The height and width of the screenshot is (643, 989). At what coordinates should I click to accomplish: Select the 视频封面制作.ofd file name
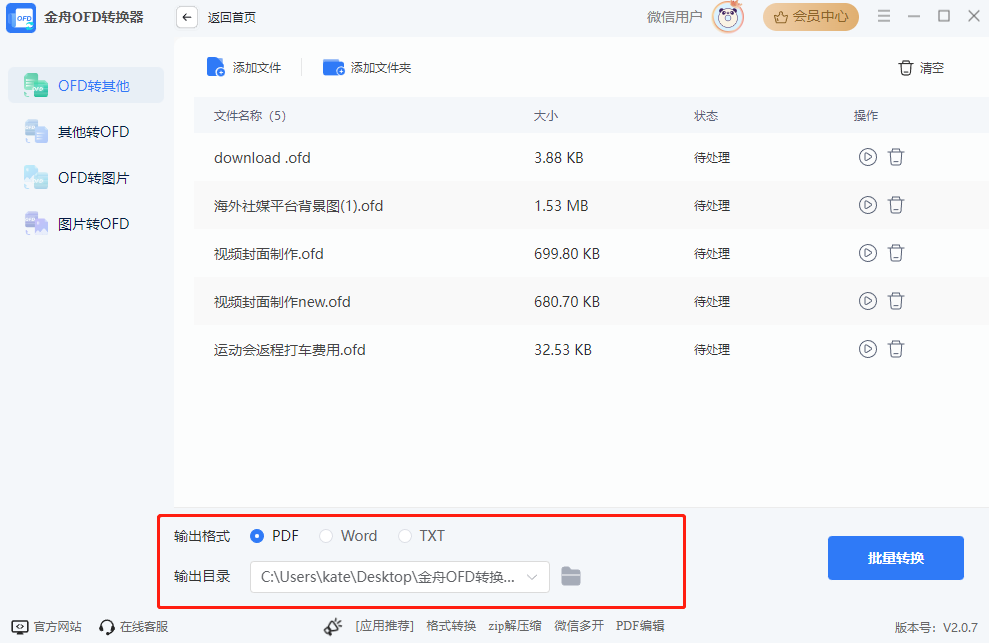(269, 254)
